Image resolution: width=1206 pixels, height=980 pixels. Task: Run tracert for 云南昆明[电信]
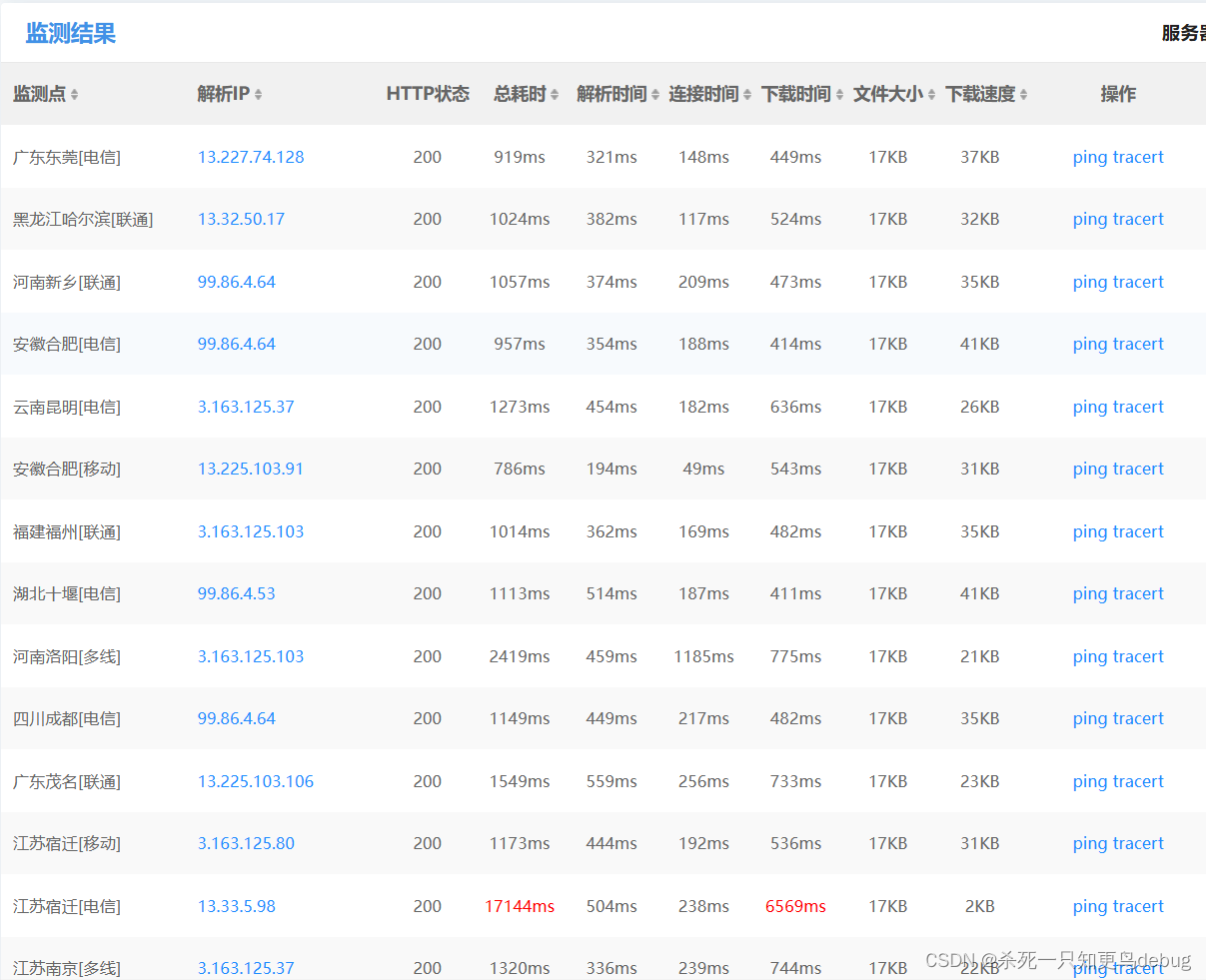click(x=1138, y=407)
